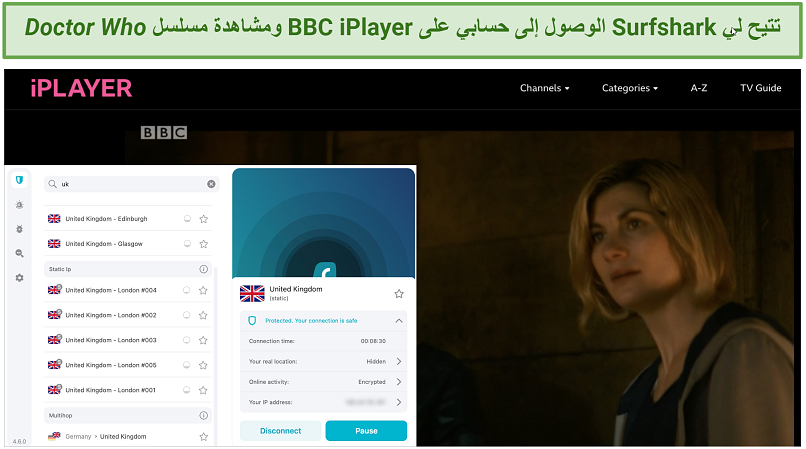Viewport: 806px width, 449px height.
Task: Click the Static IP info icon
Action: (x=204, y=269)
